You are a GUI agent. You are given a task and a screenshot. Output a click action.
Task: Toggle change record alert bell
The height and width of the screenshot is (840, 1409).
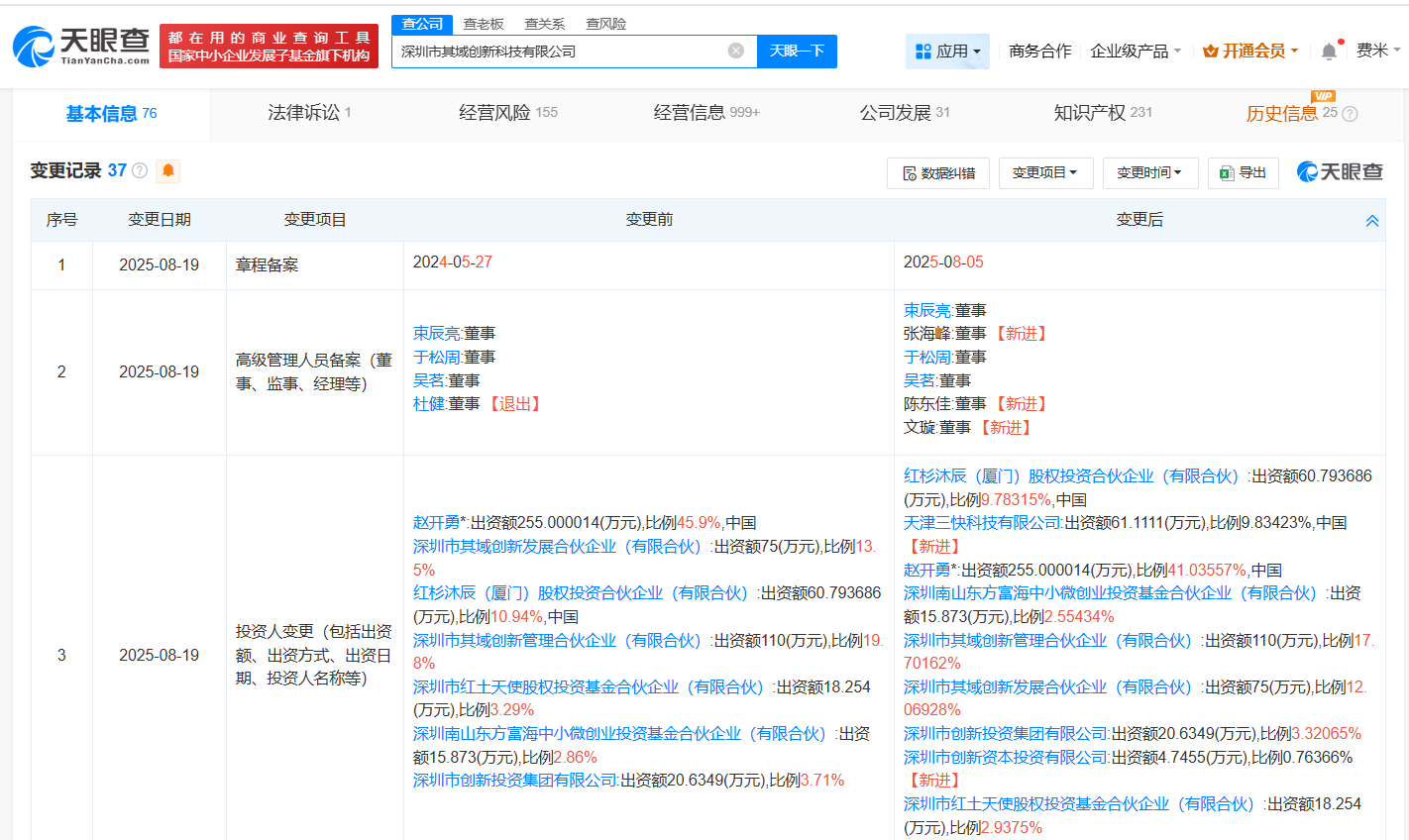click(168, 170)
